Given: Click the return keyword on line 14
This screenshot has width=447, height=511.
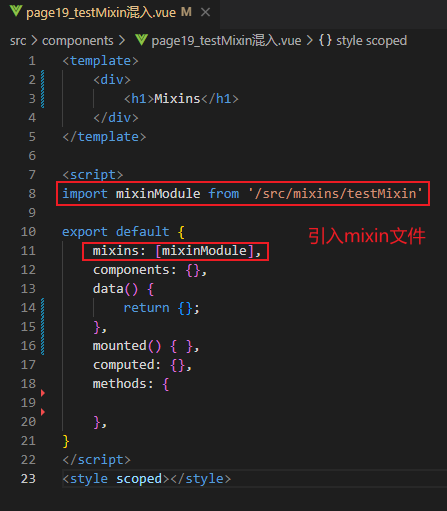Looking at the screenshot, I should 146,308.
